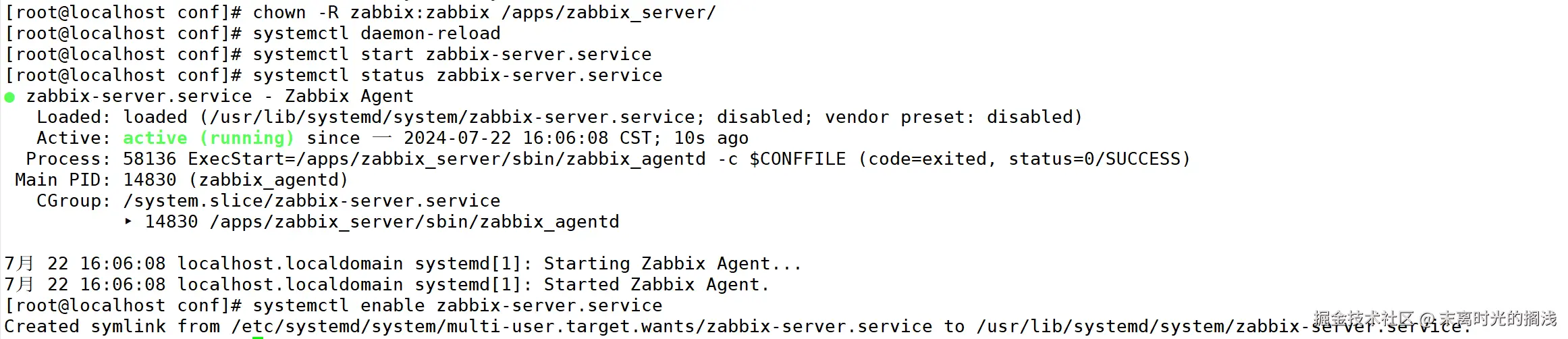Click the "systemctl daemon-reload" command

[x=377, y=34]
